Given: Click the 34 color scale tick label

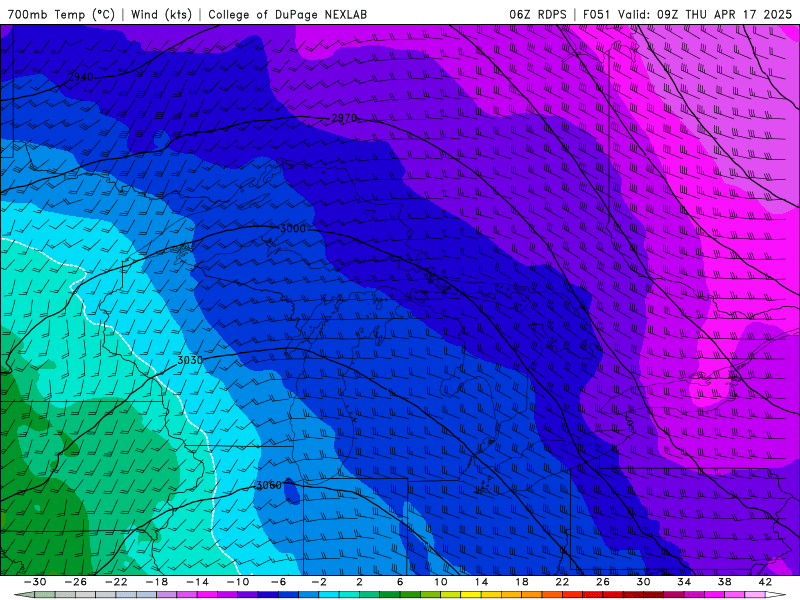Looking at the screenshot, I should [684, 582].
